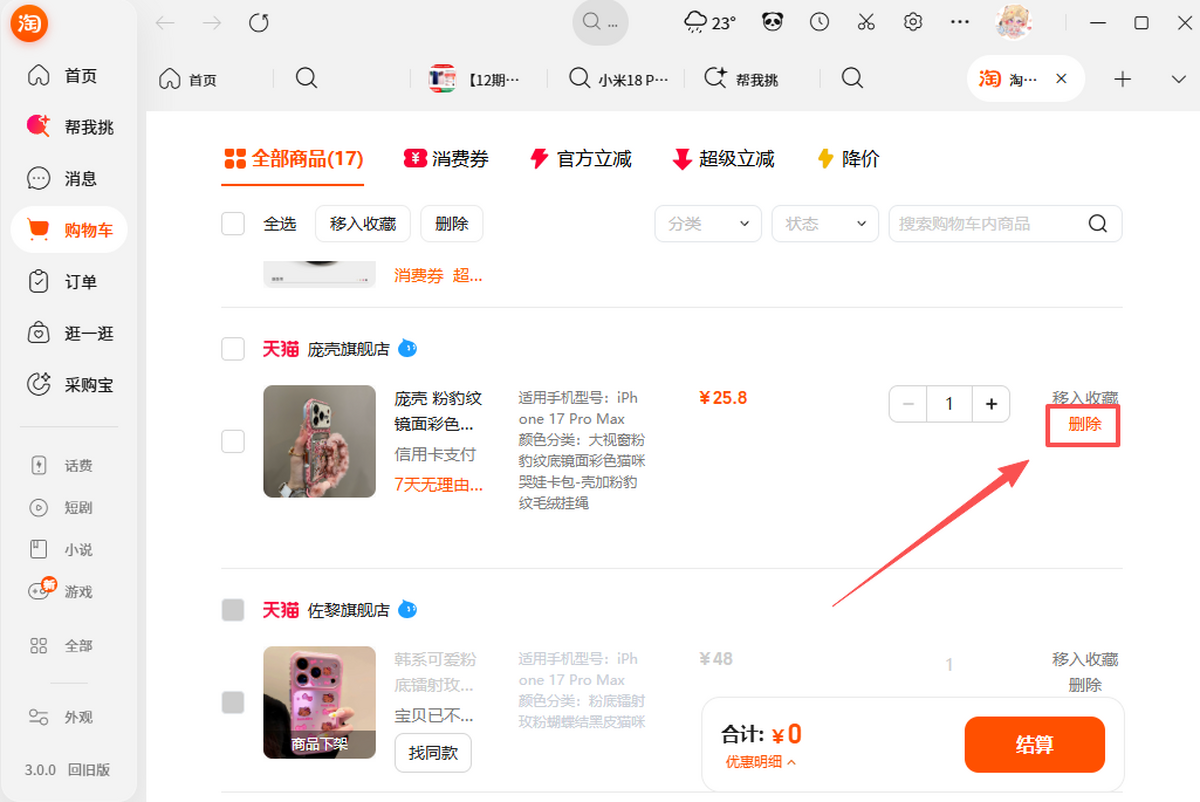
Task: Switch to the 降价 price-drop tab
Action: (848, 158)
